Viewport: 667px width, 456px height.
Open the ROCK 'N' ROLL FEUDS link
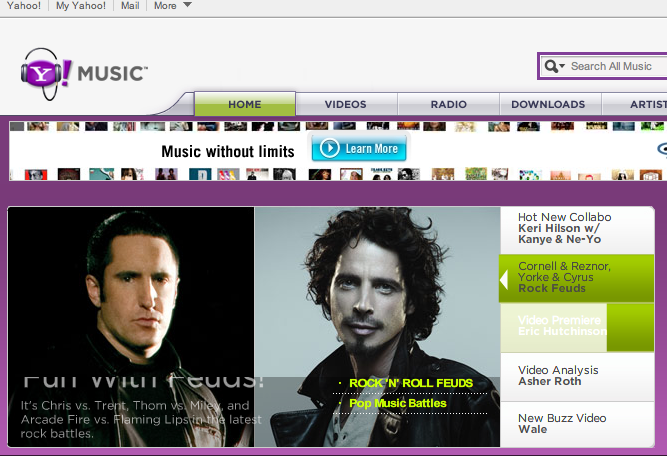click(410, 383)
